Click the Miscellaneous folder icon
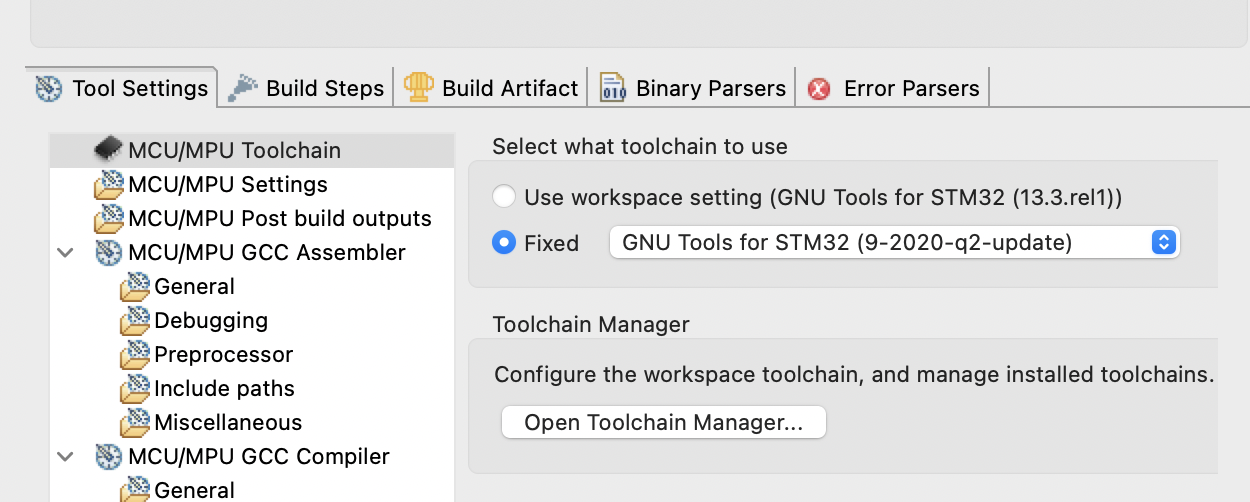The width and height of the screenshot is (1250, 502). [135, 423]
